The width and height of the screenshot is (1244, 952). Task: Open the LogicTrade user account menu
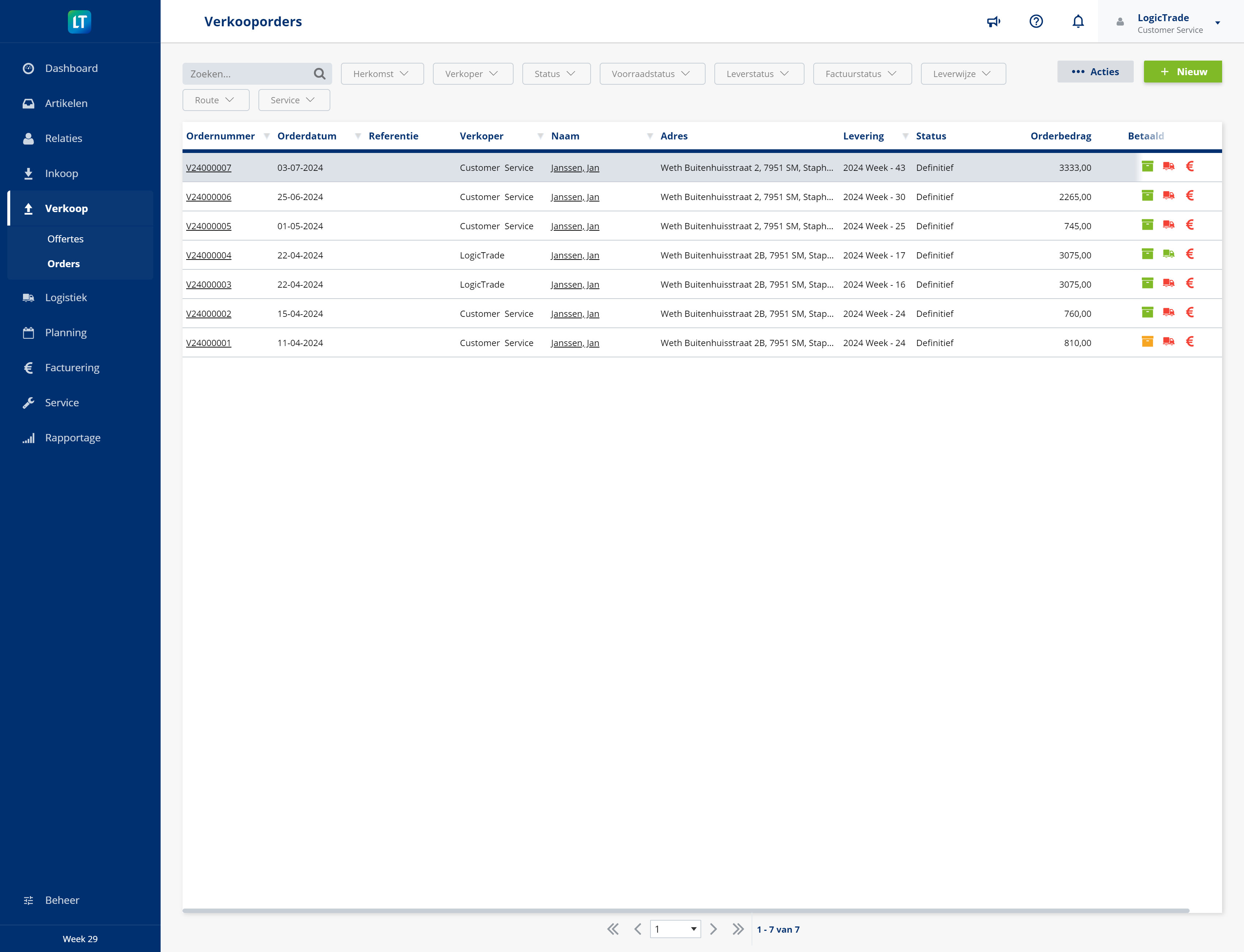1170,22
